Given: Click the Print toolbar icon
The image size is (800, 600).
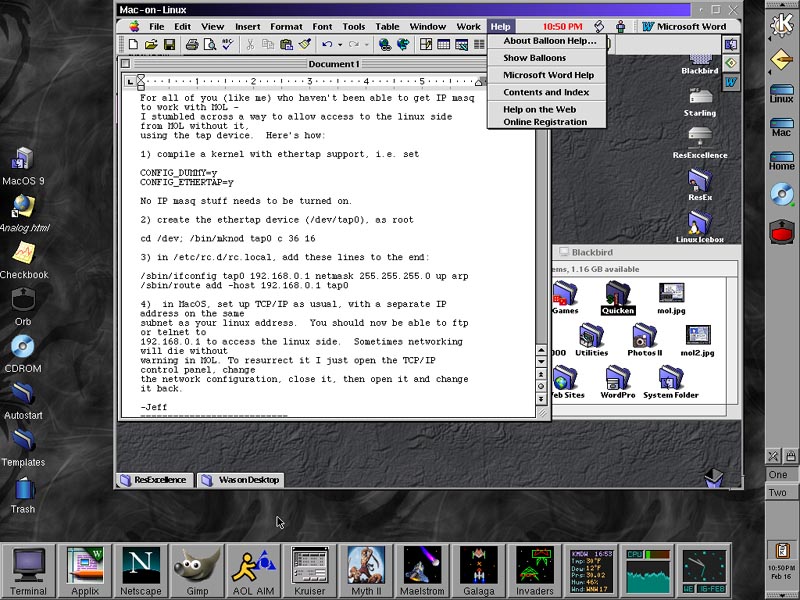Looking at the screenshot, I should pos(192,44).
